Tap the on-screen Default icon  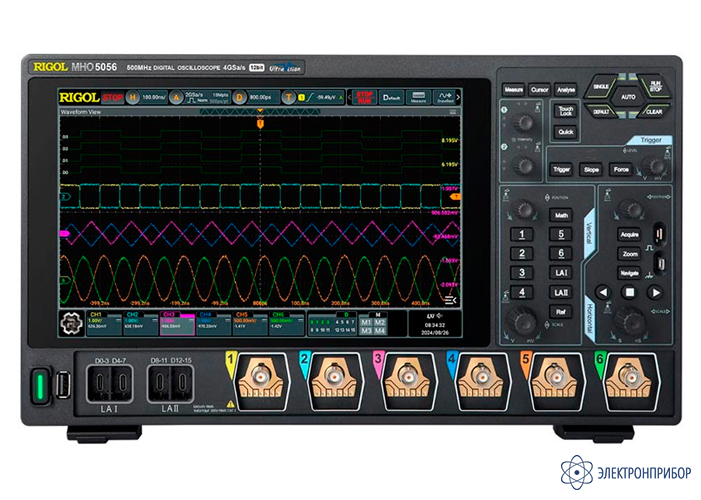[392, 97]
